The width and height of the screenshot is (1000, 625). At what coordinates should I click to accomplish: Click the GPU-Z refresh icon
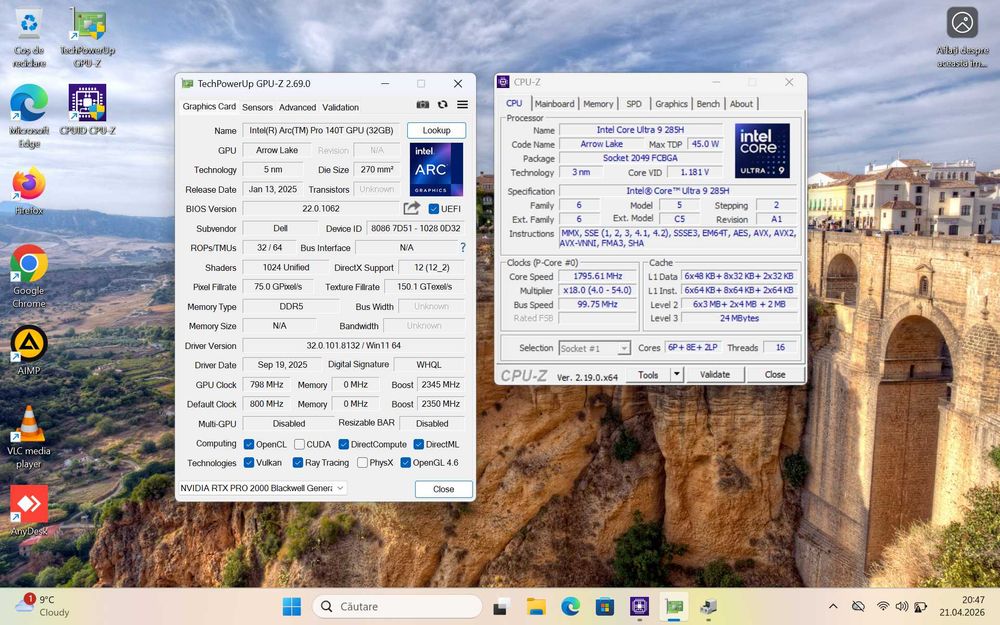(443, 105)
